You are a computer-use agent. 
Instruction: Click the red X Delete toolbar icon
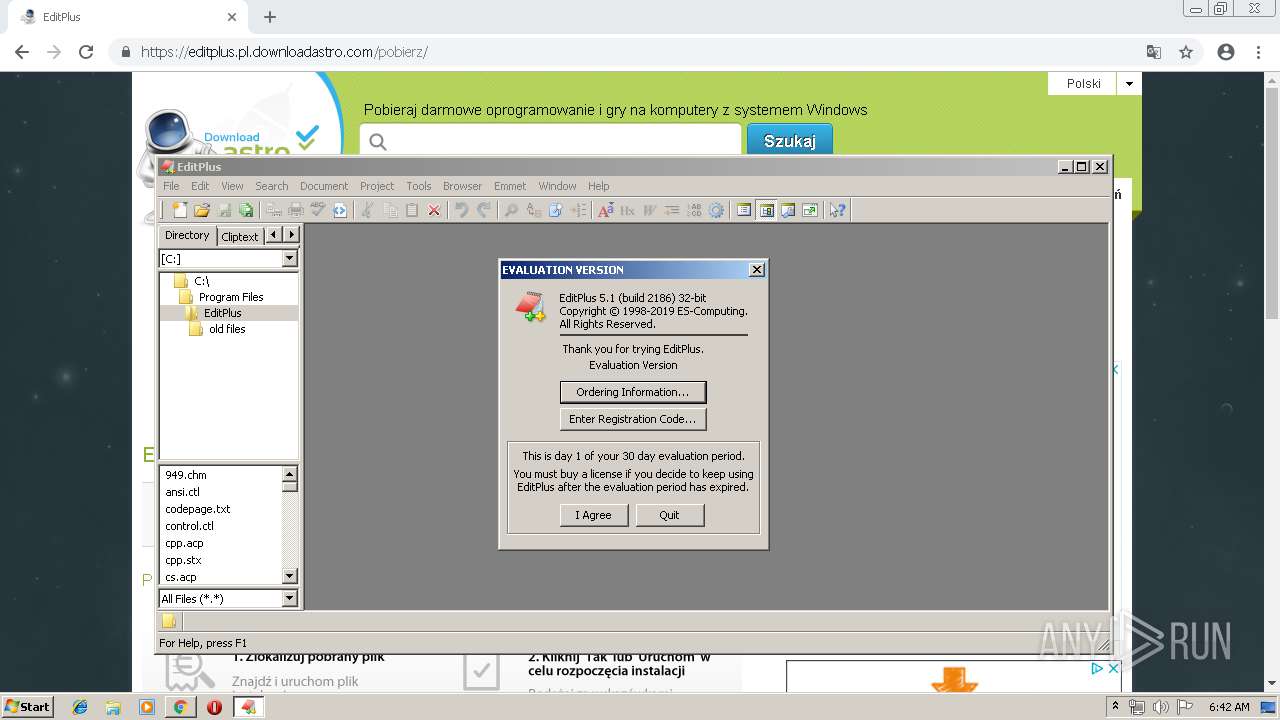[x=434, y=210]
